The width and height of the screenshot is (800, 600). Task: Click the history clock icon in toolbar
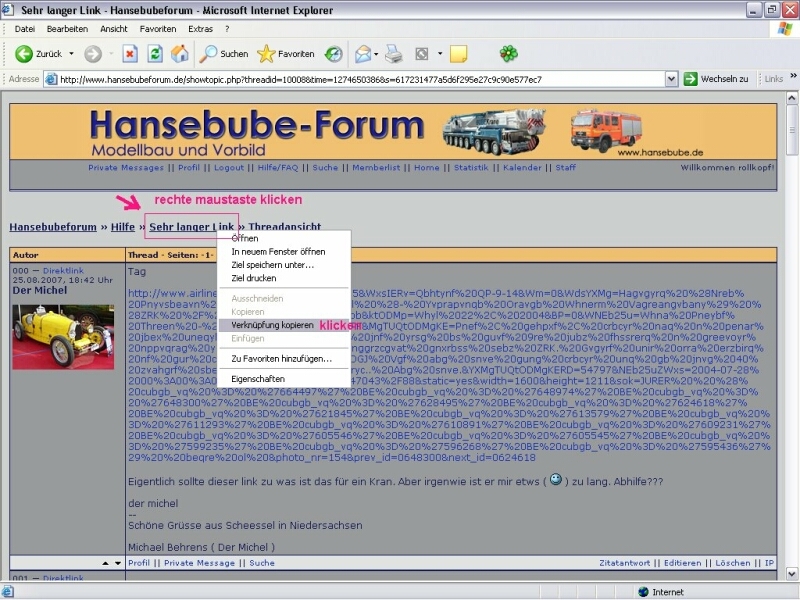click(x=334, y=54)
